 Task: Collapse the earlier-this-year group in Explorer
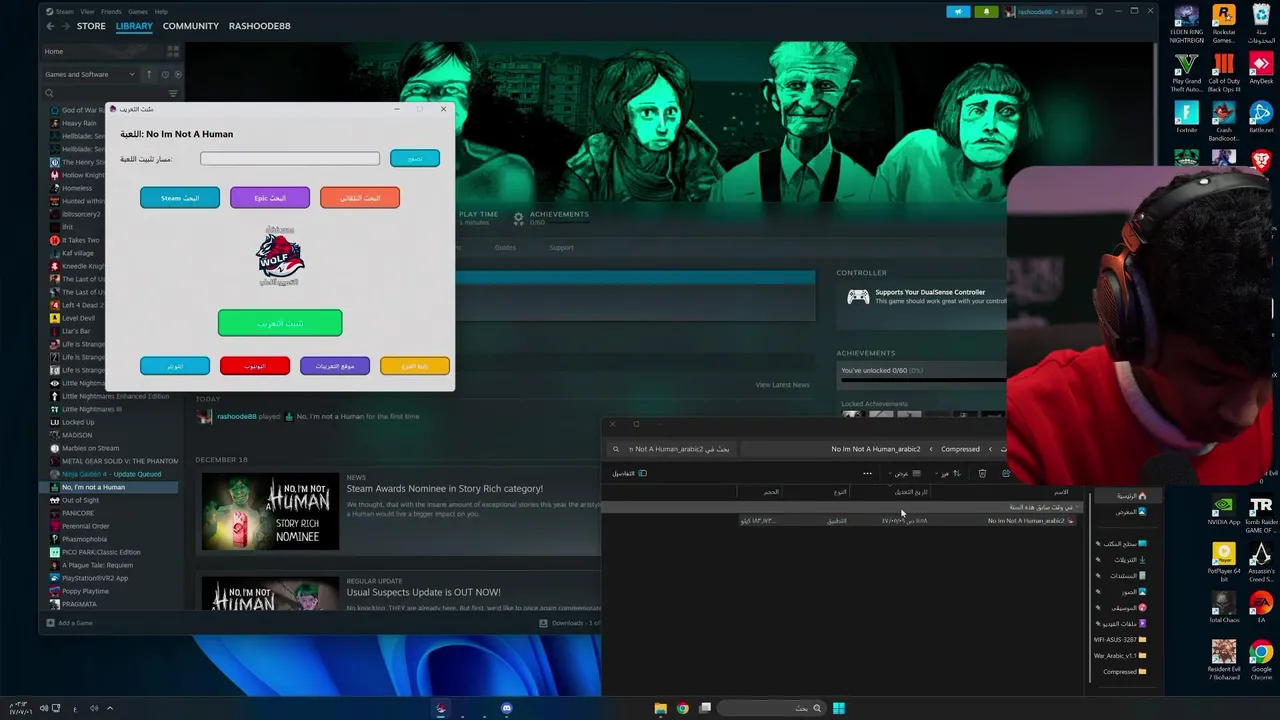[x=1076, y=507]
